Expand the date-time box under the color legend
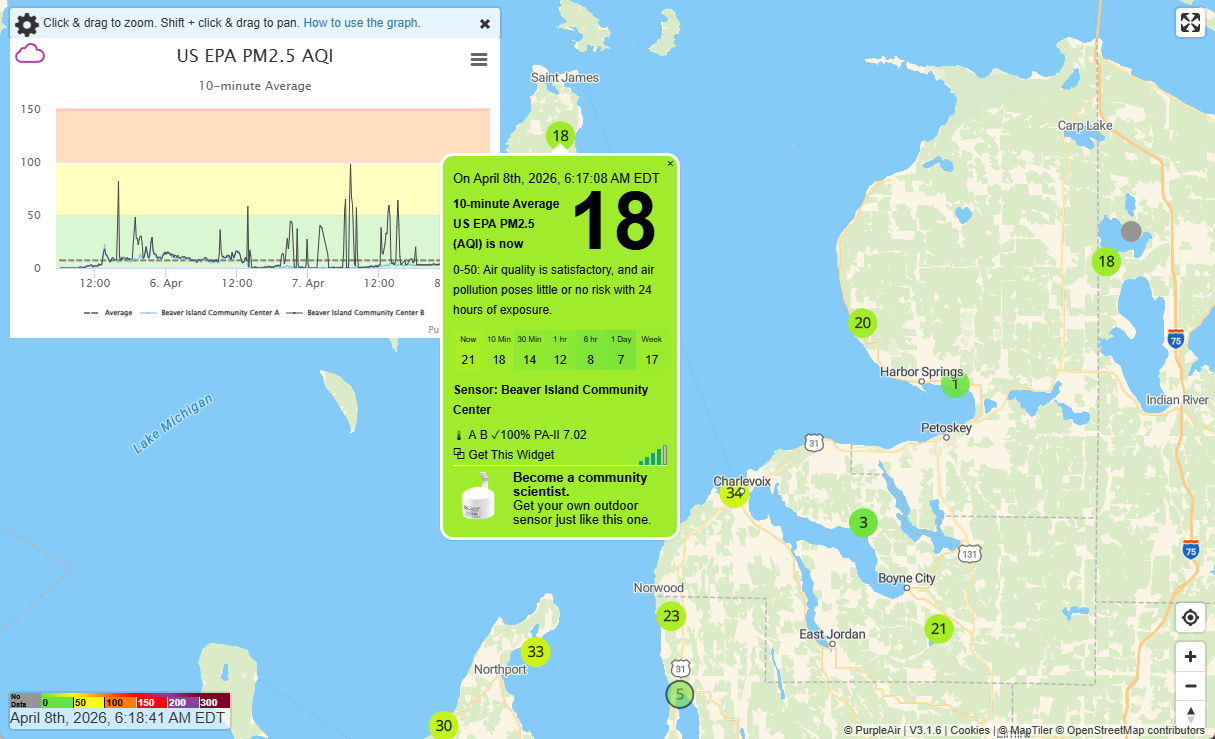 point(119,718)
